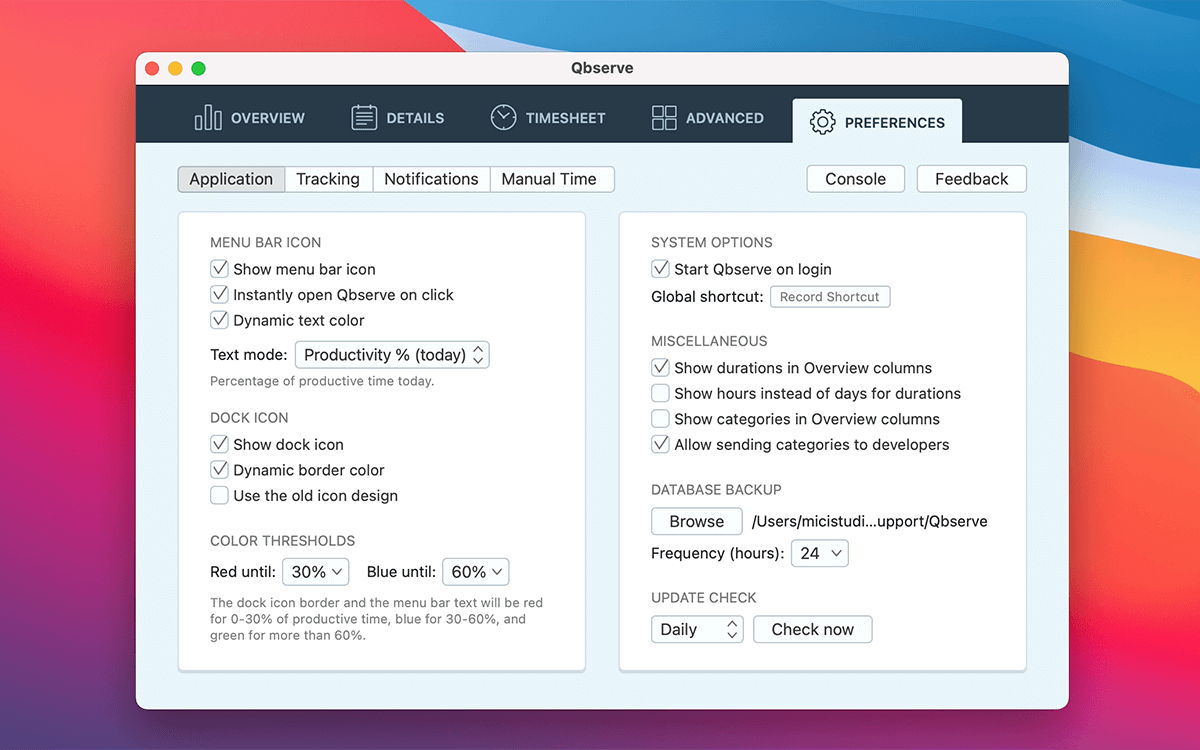The height and width of the screenshot is (750, 1200).
Task: Switch to the Tracking preferences segment
Action: coord(328,179)
